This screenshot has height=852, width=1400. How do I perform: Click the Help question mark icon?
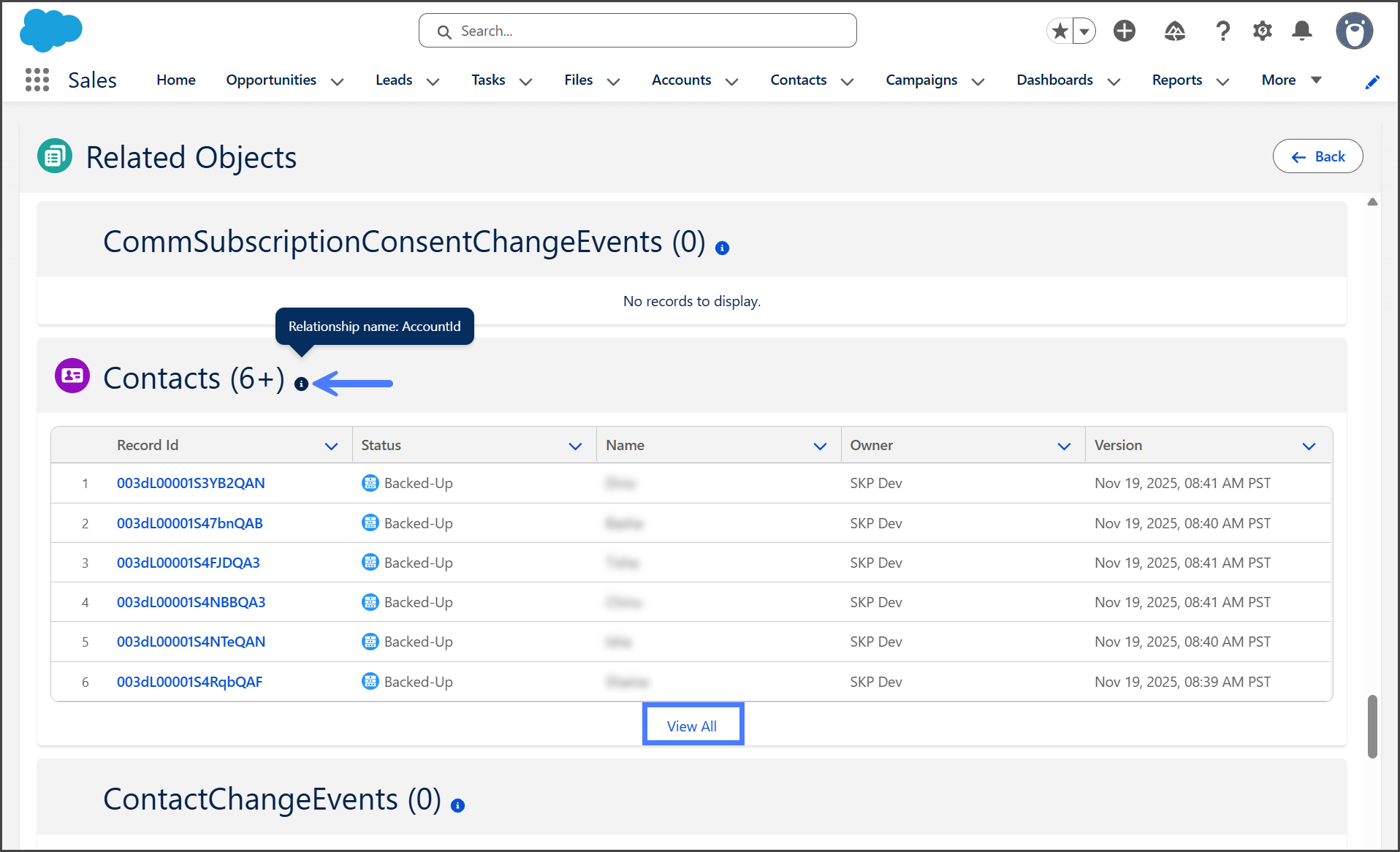(1222, 31)
